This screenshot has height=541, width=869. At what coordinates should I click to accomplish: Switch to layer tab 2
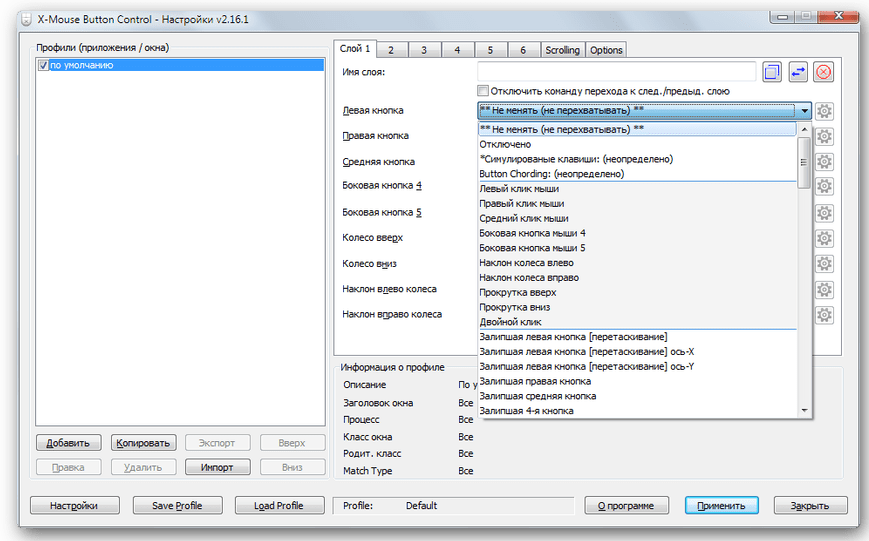click(x=391, y=50)
